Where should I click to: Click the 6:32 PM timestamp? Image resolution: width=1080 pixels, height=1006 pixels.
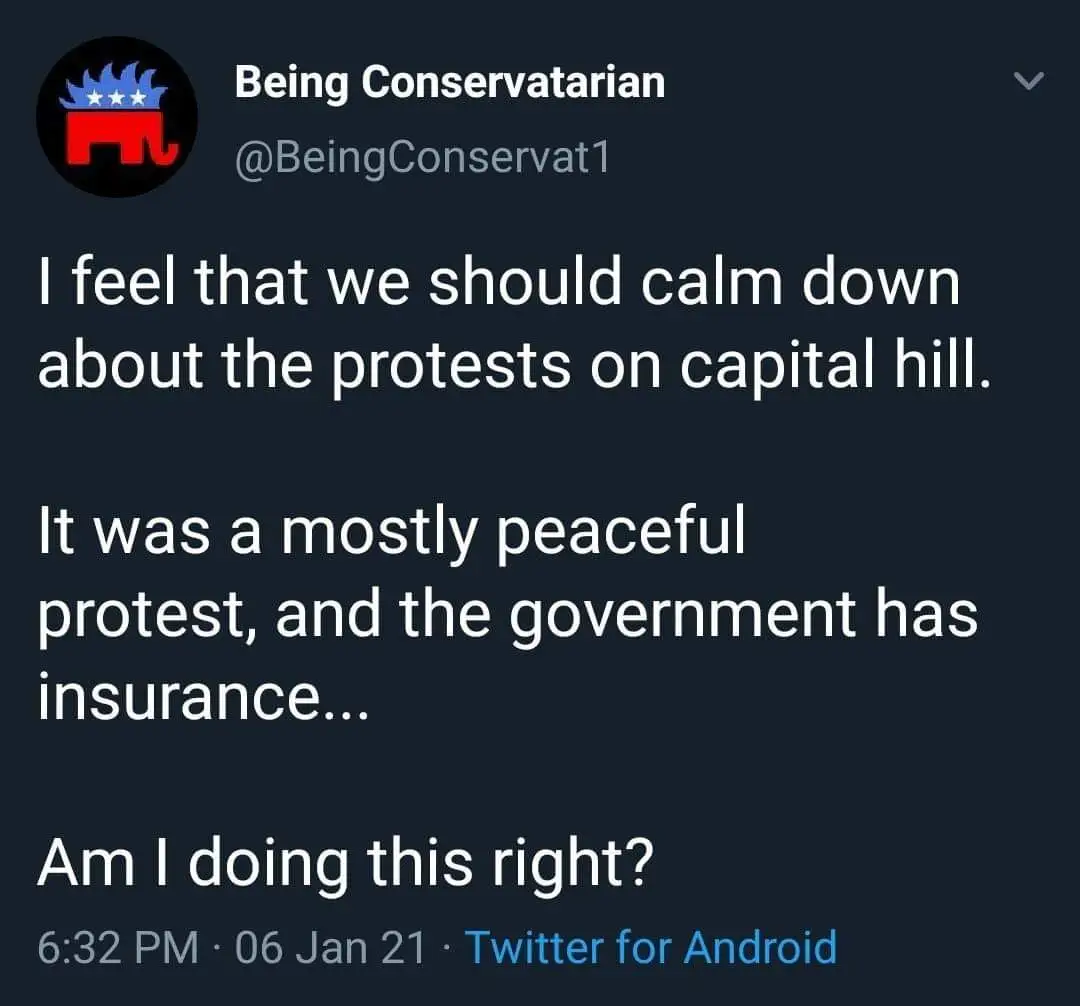118,946
